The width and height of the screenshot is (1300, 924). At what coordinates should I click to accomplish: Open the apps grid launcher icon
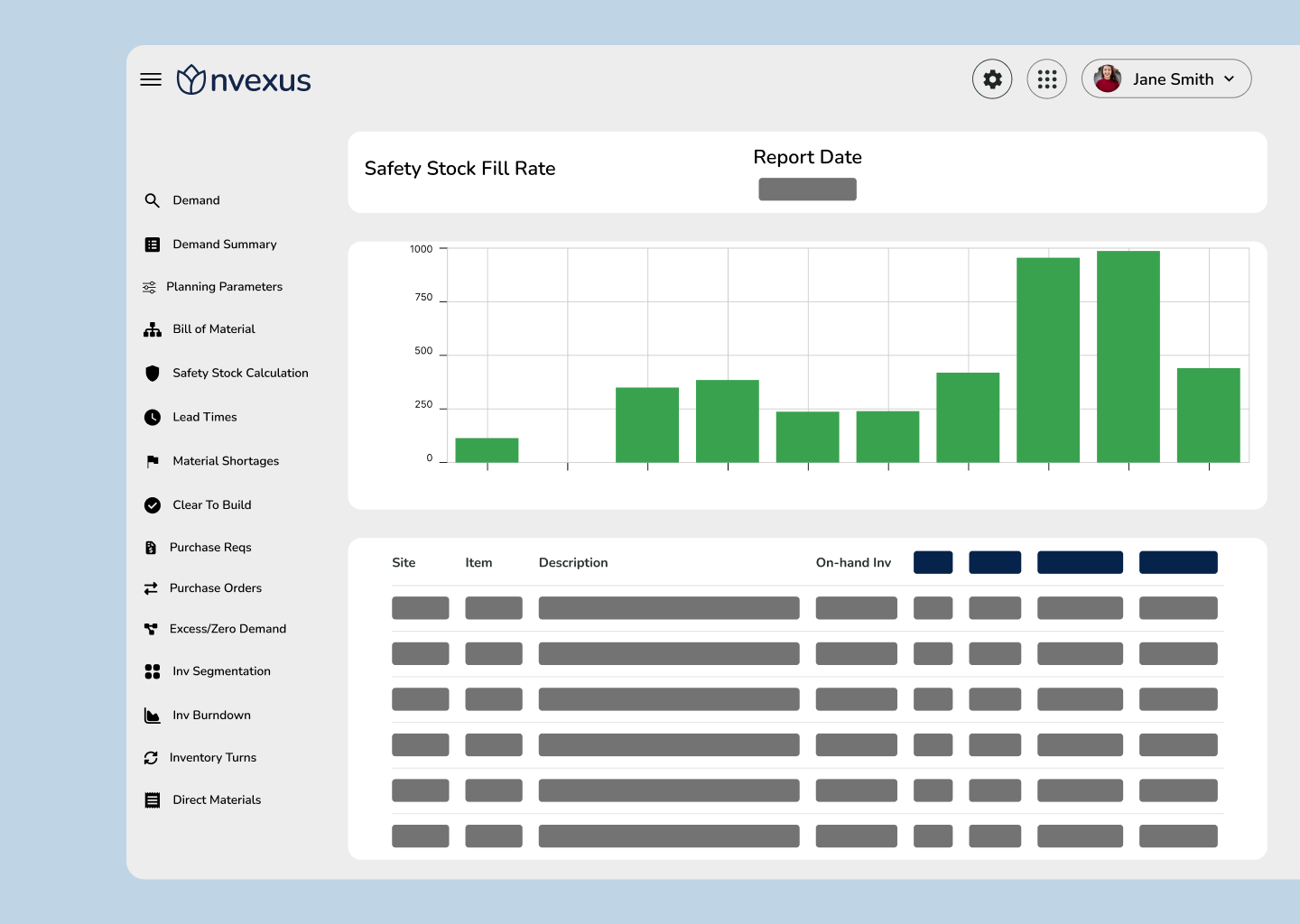click(1047, 79)
